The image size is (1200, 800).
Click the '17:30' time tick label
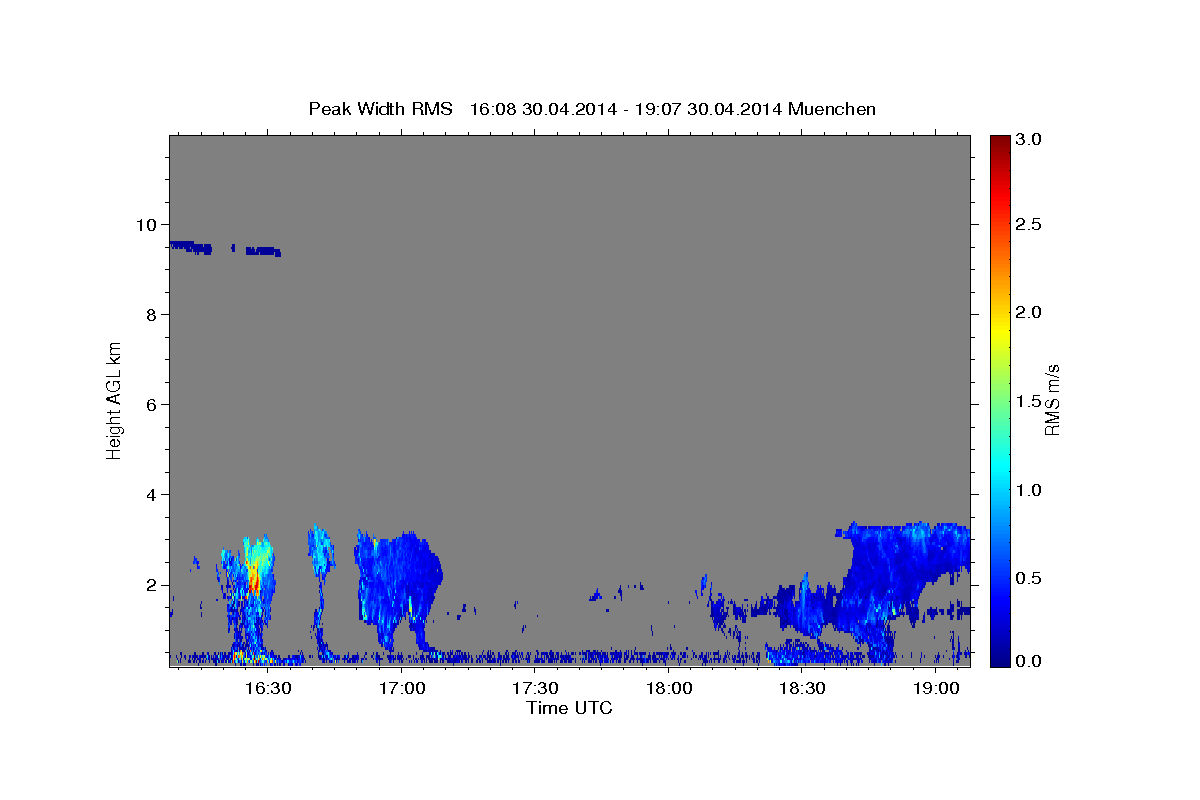(x=536, y=688)
